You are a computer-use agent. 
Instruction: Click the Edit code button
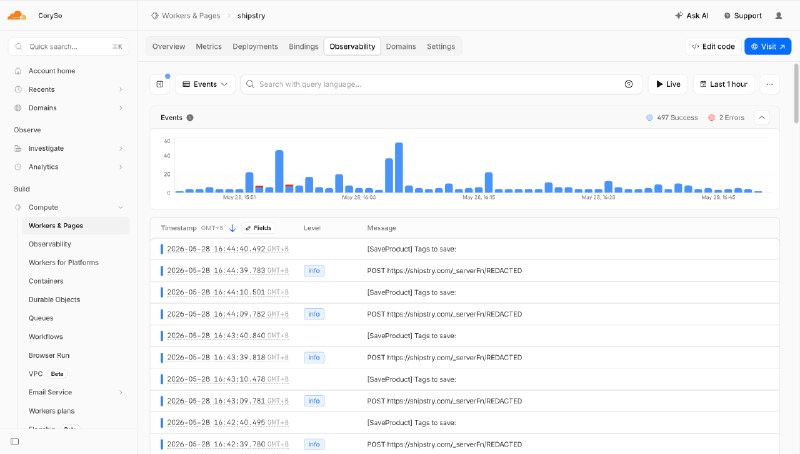pos(713,46)
